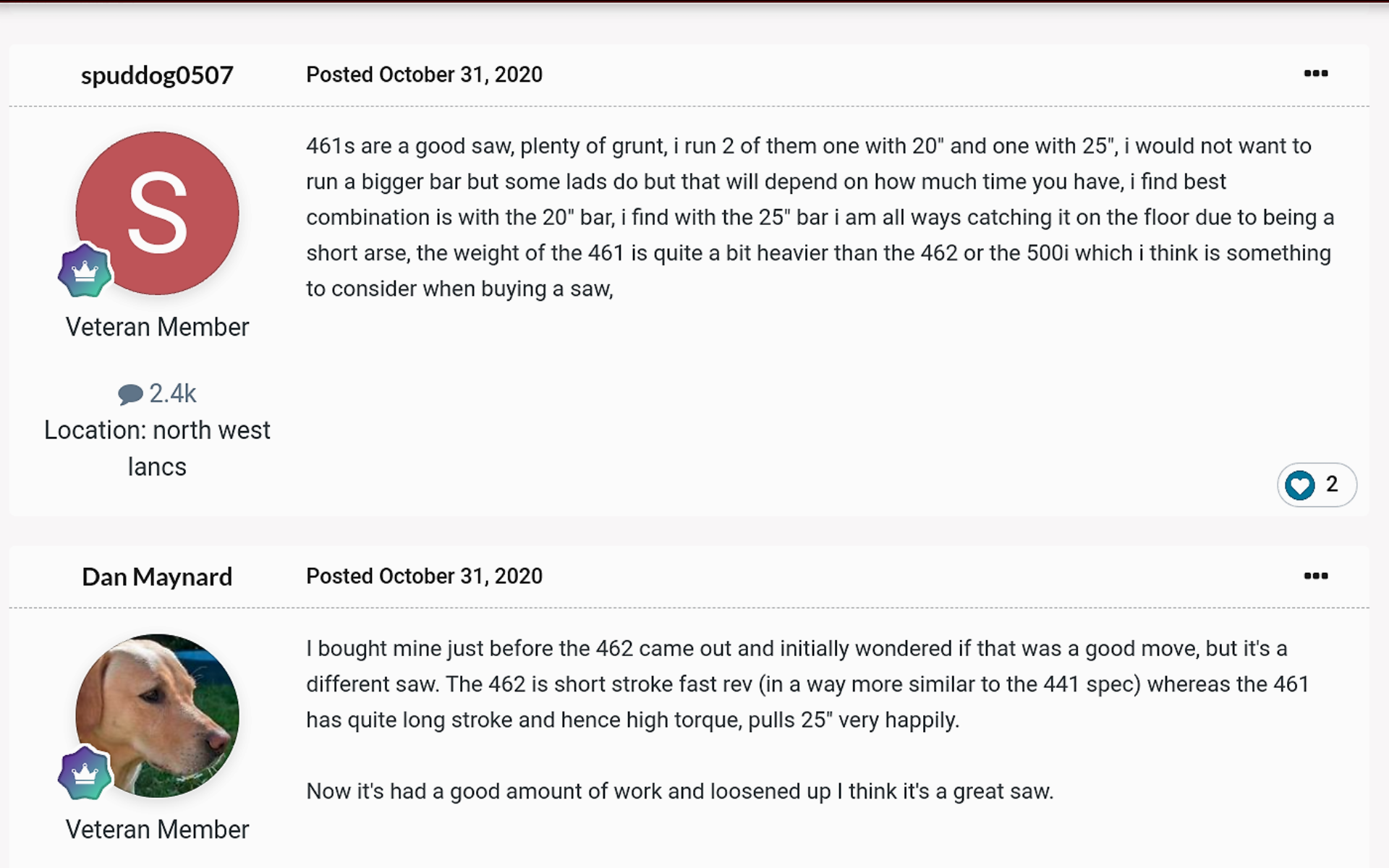The height and width of the screenshot is (868, 1389).
Task: Click the speech bubble posts icon
Action: (130, 394)
